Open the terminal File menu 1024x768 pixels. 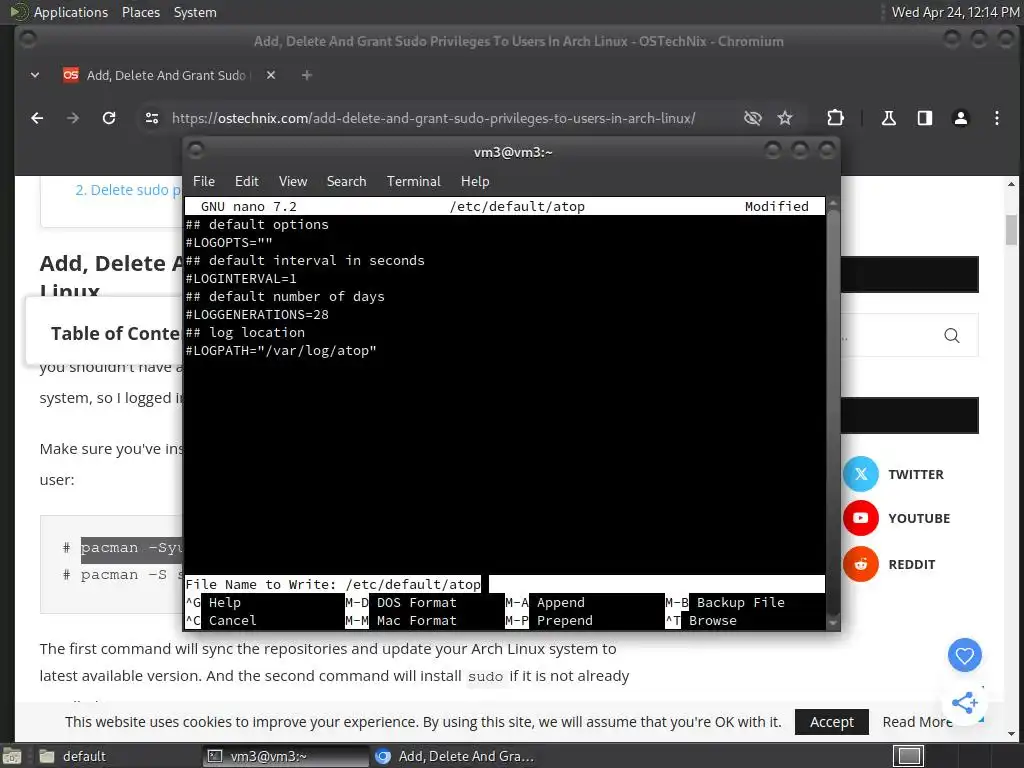pyautogui.click(x=204, y=182)
